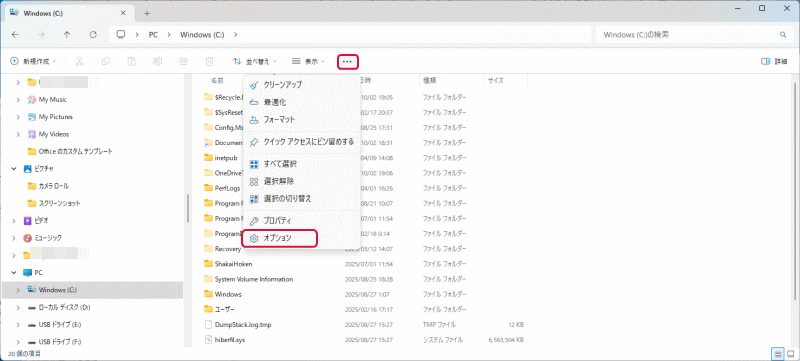Open the 並べ替え sort dropdown

click(255, 62)
